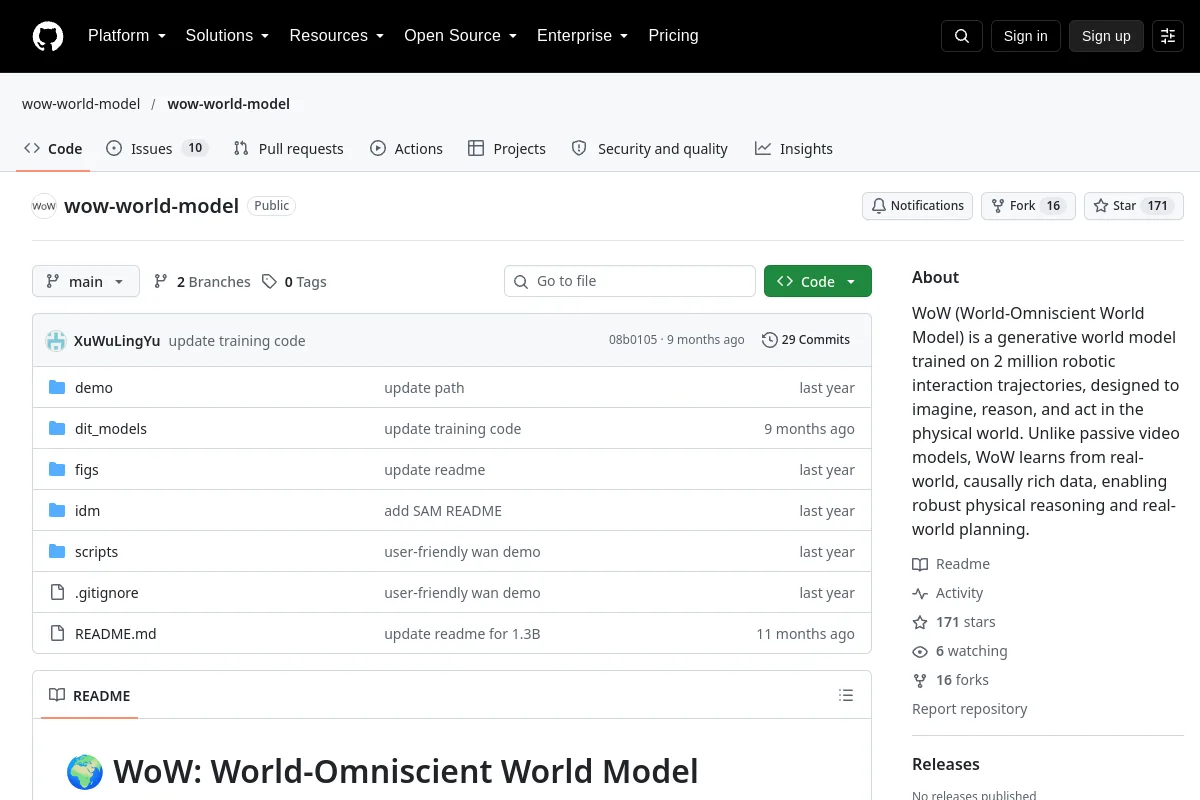Open the Report repository link
Screen dimensions: 1200x800
[x=969, y=709]
